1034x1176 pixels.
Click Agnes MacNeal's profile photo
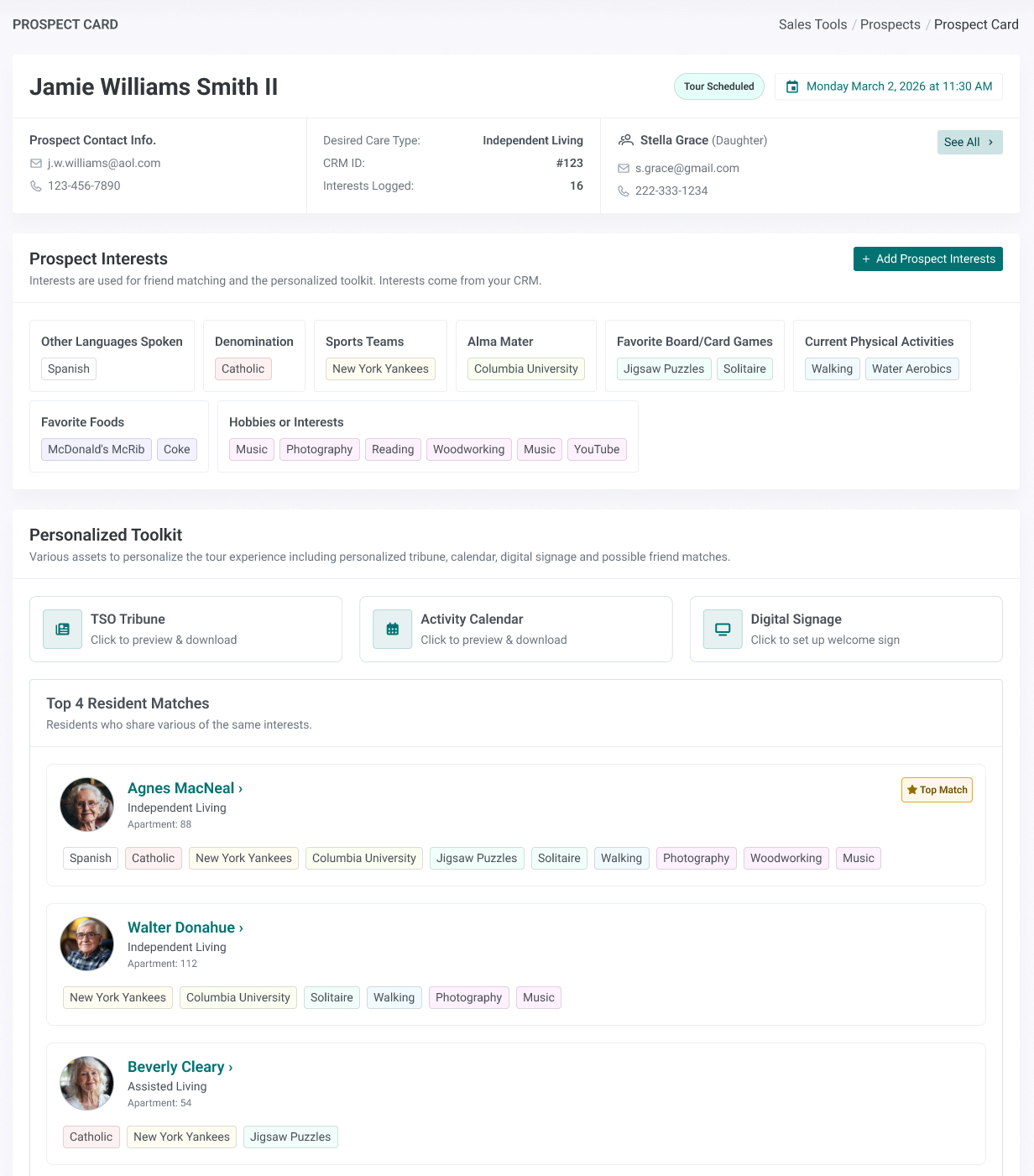click(x=87, y=804)
